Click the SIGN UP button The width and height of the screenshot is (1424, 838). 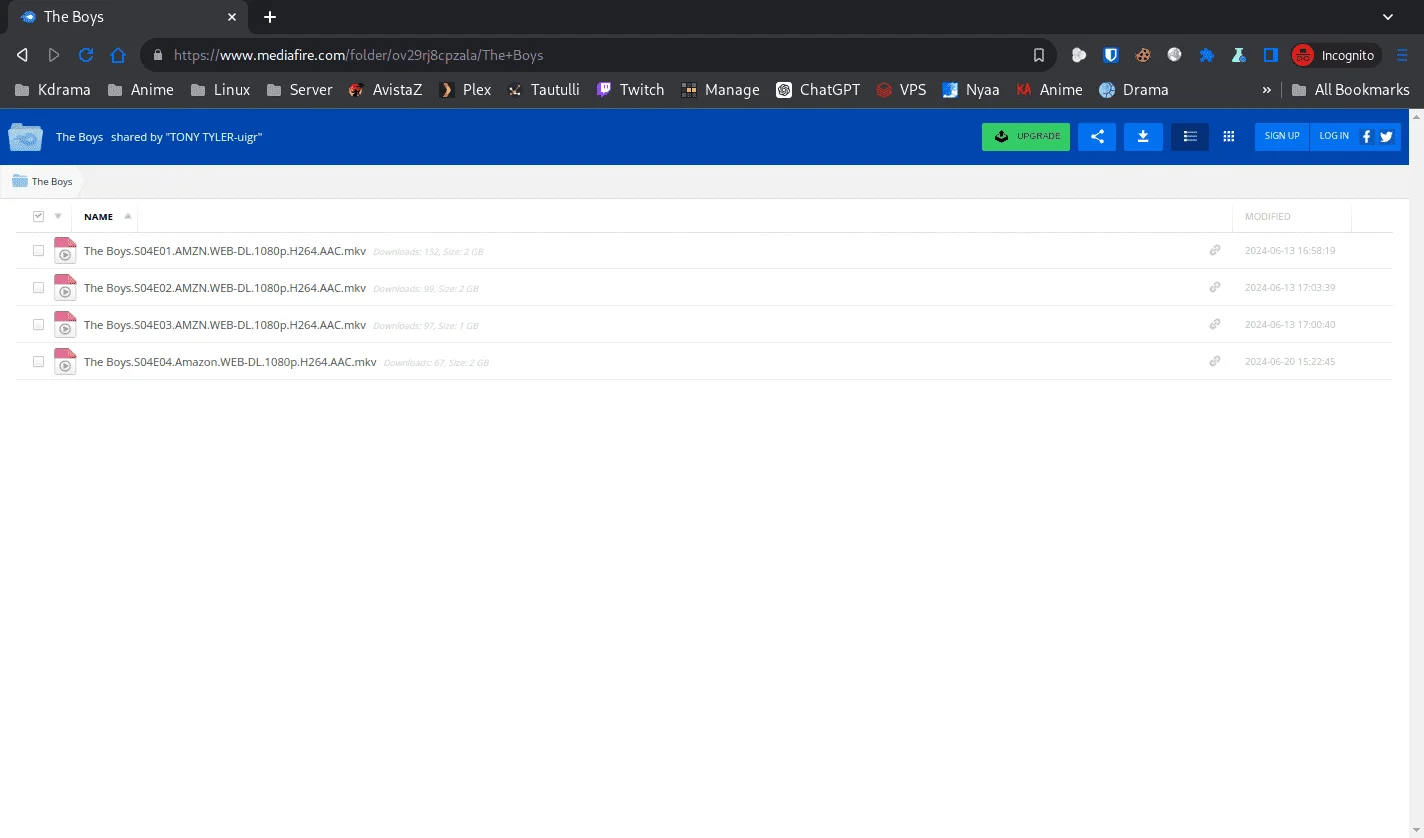1282,136
